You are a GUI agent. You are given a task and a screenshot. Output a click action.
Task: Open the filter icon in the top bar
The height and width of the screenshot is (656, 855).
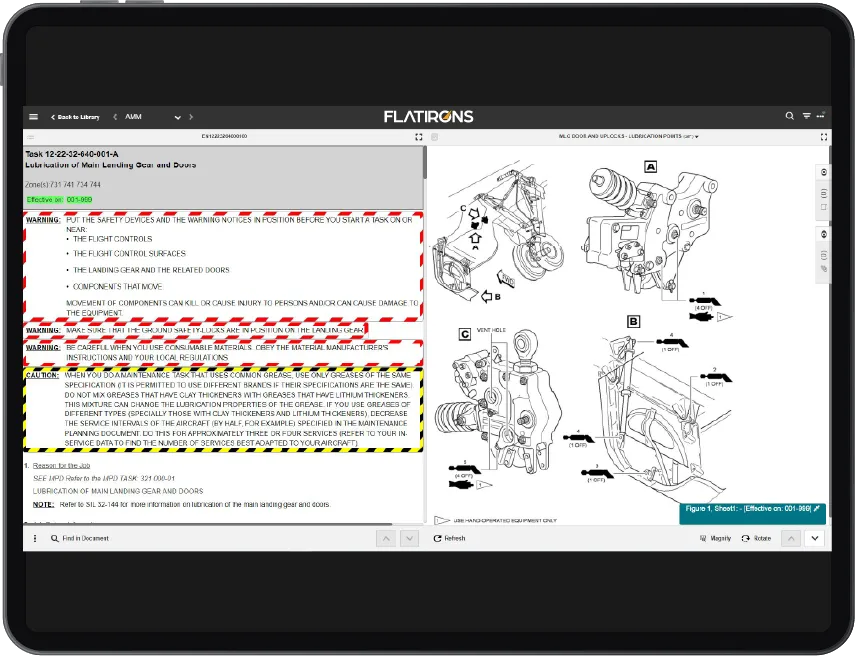[x=806, y=116]
